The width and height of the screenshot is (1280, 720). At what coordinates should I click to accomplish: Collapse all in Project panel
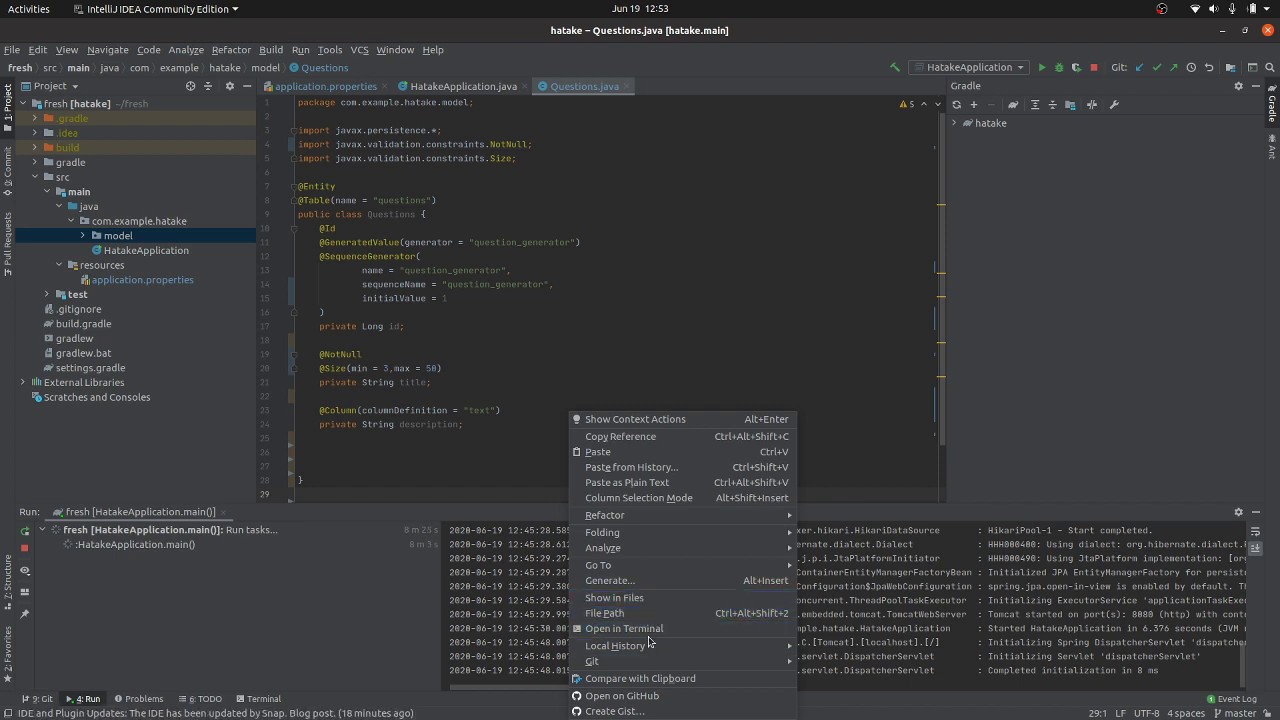(208, 86)
